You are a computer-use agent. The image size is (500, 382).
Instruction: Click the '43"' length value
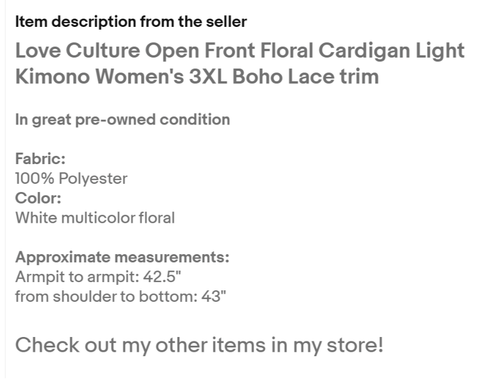click(x=214, y=296)
